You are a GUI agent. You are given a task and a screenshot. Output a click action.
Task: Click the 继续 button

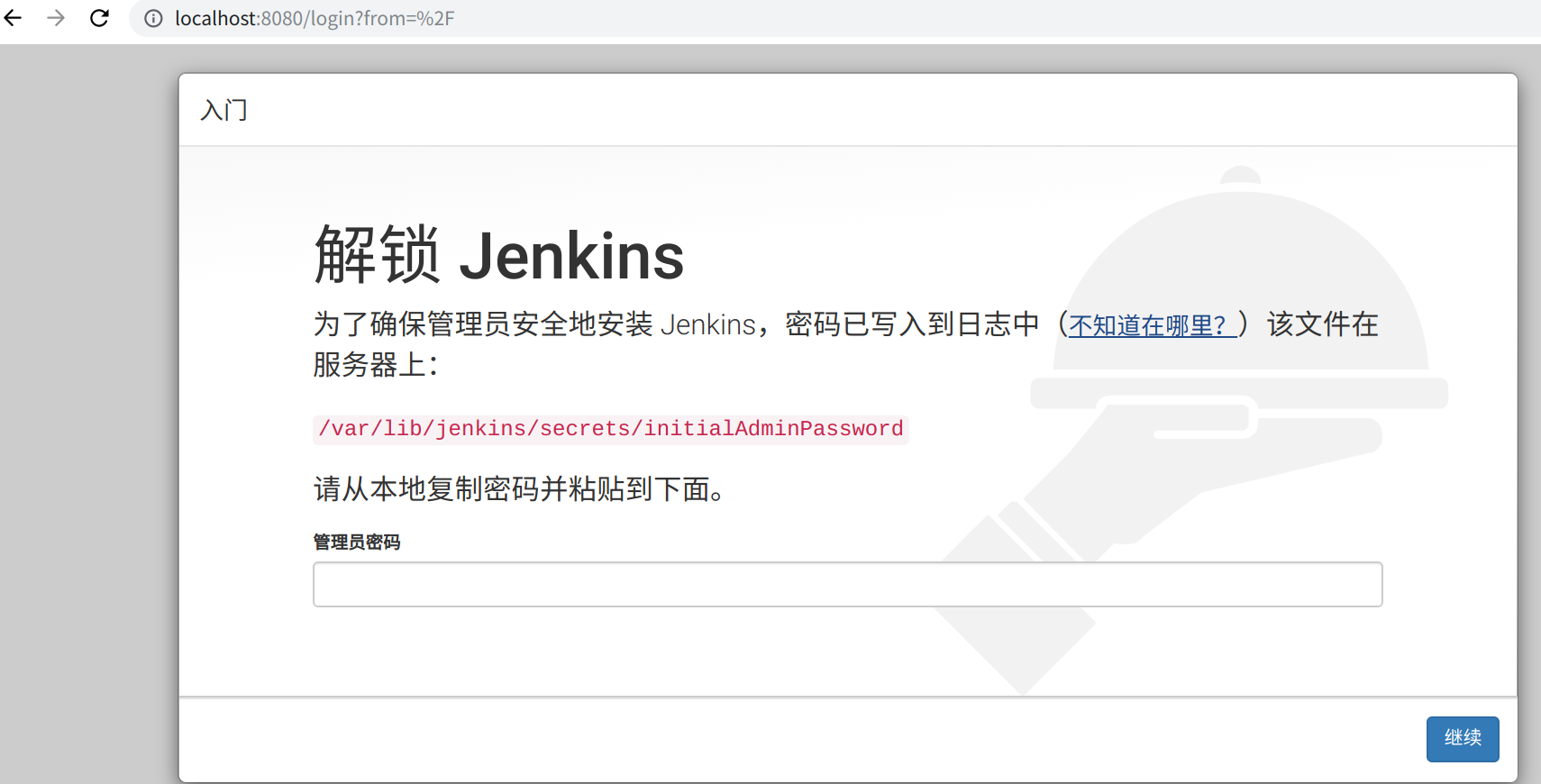click(1463, 739)
